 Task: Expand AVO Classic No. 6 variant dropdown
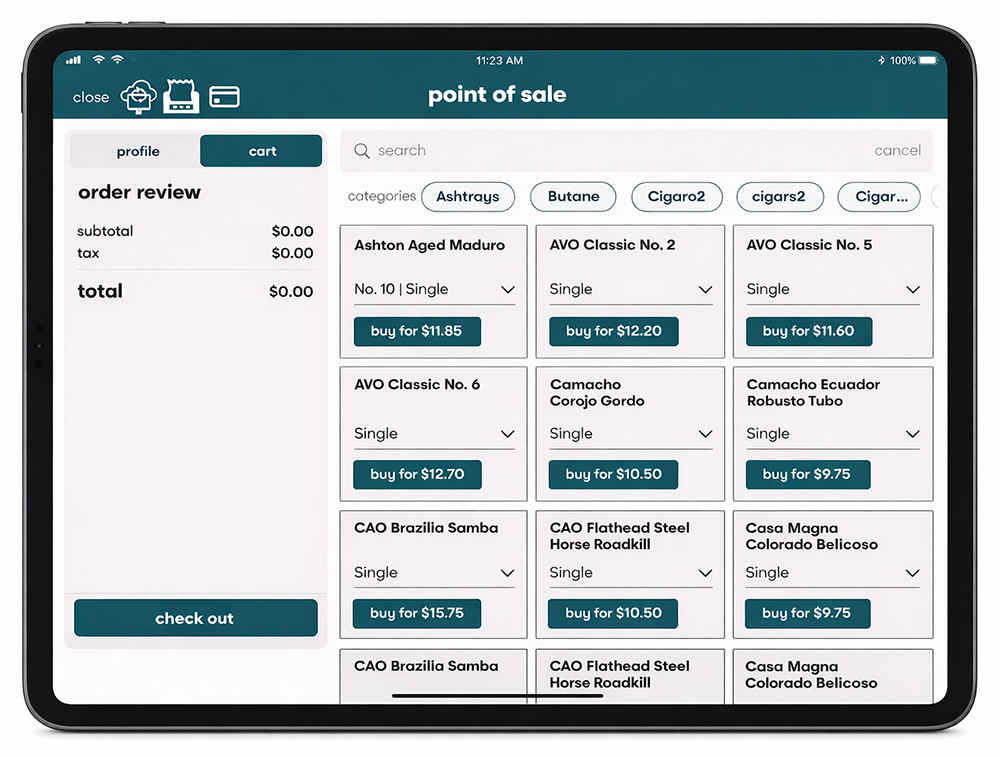point(434,434)
